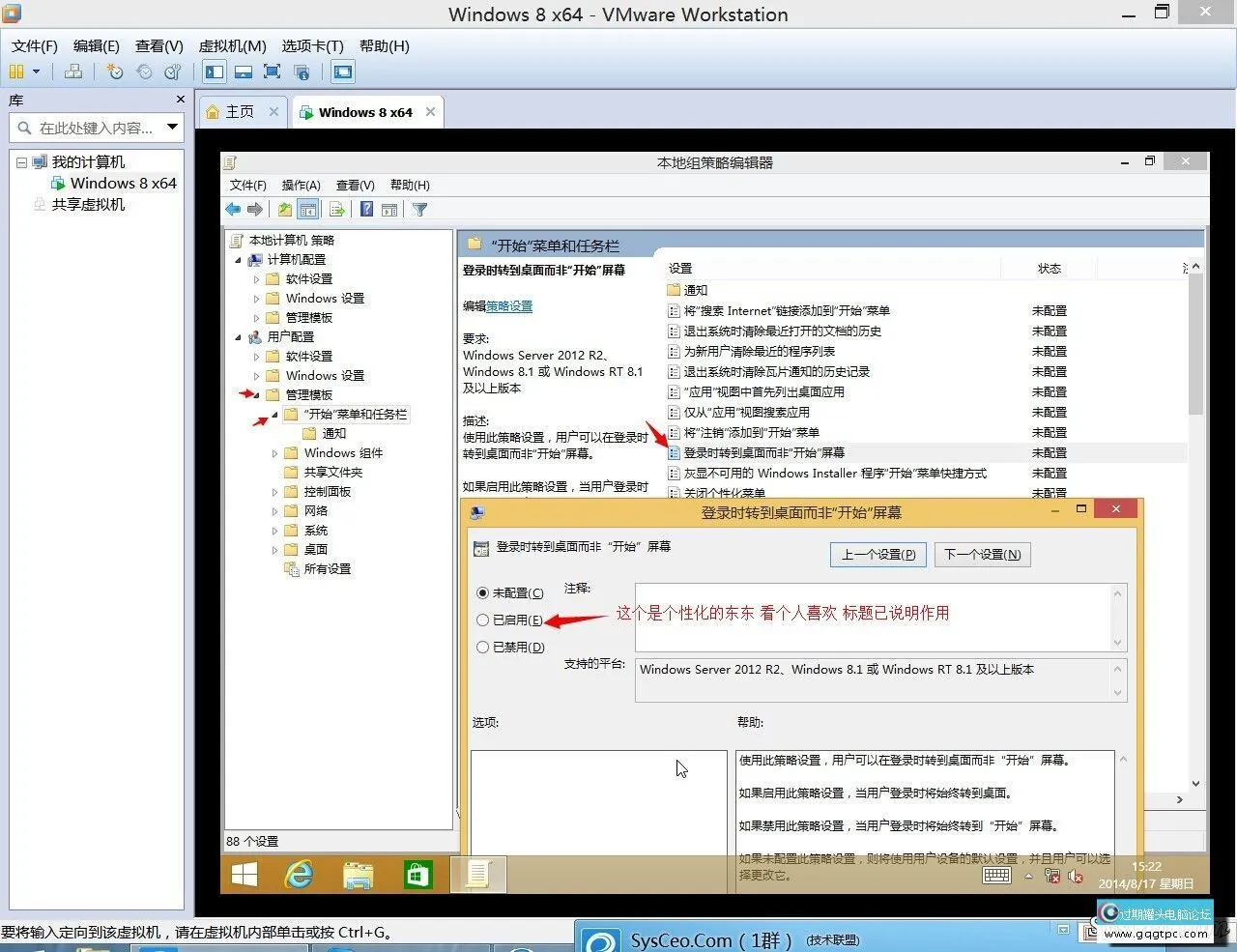Suspend the virtual machine with pause icon

[17, 72]
